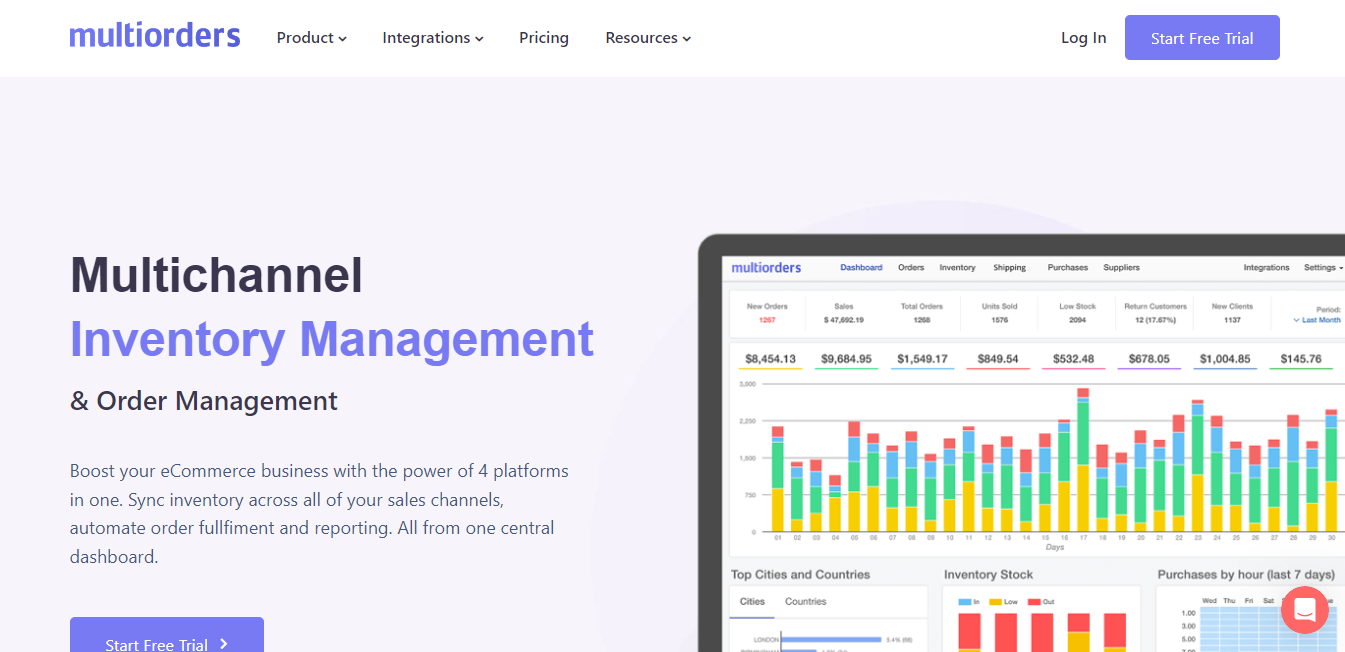
Task: Click the $8,454.13 value
Action: click(771, 359)
